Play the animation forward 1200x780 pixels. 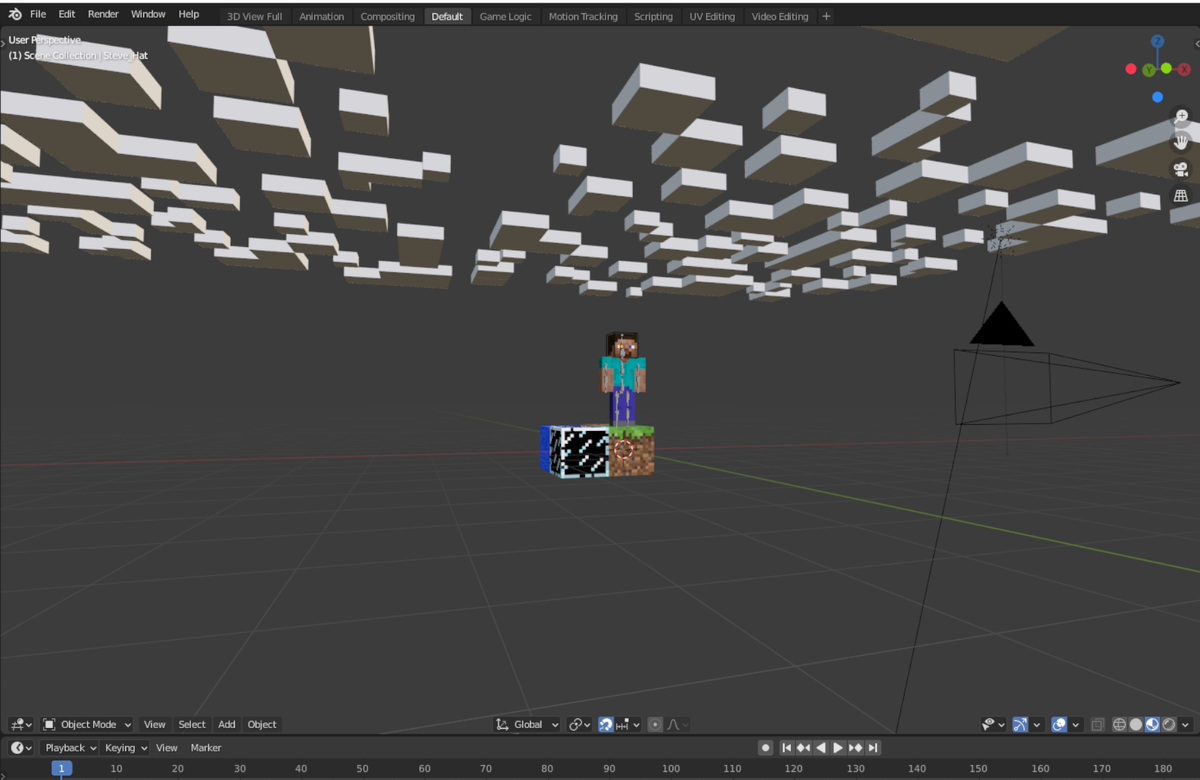pos(838,747)
